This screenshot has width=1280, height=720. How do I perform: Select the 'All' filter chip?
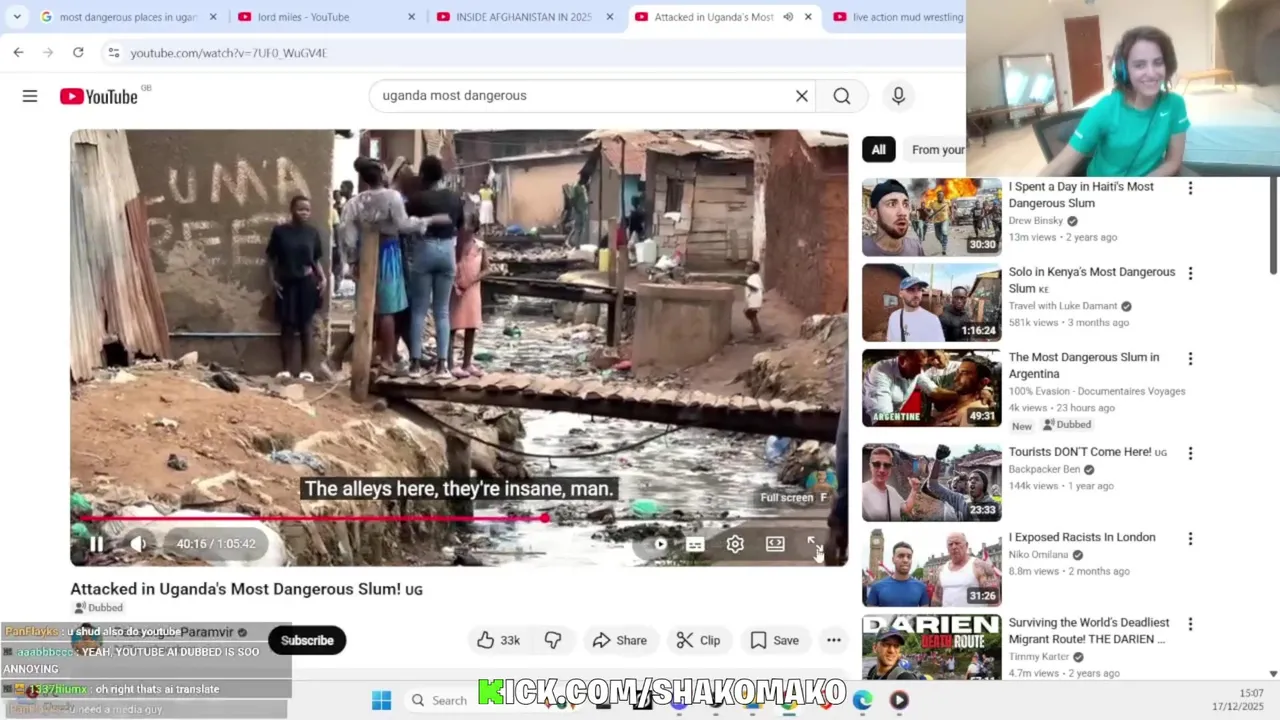pos(878,150)
